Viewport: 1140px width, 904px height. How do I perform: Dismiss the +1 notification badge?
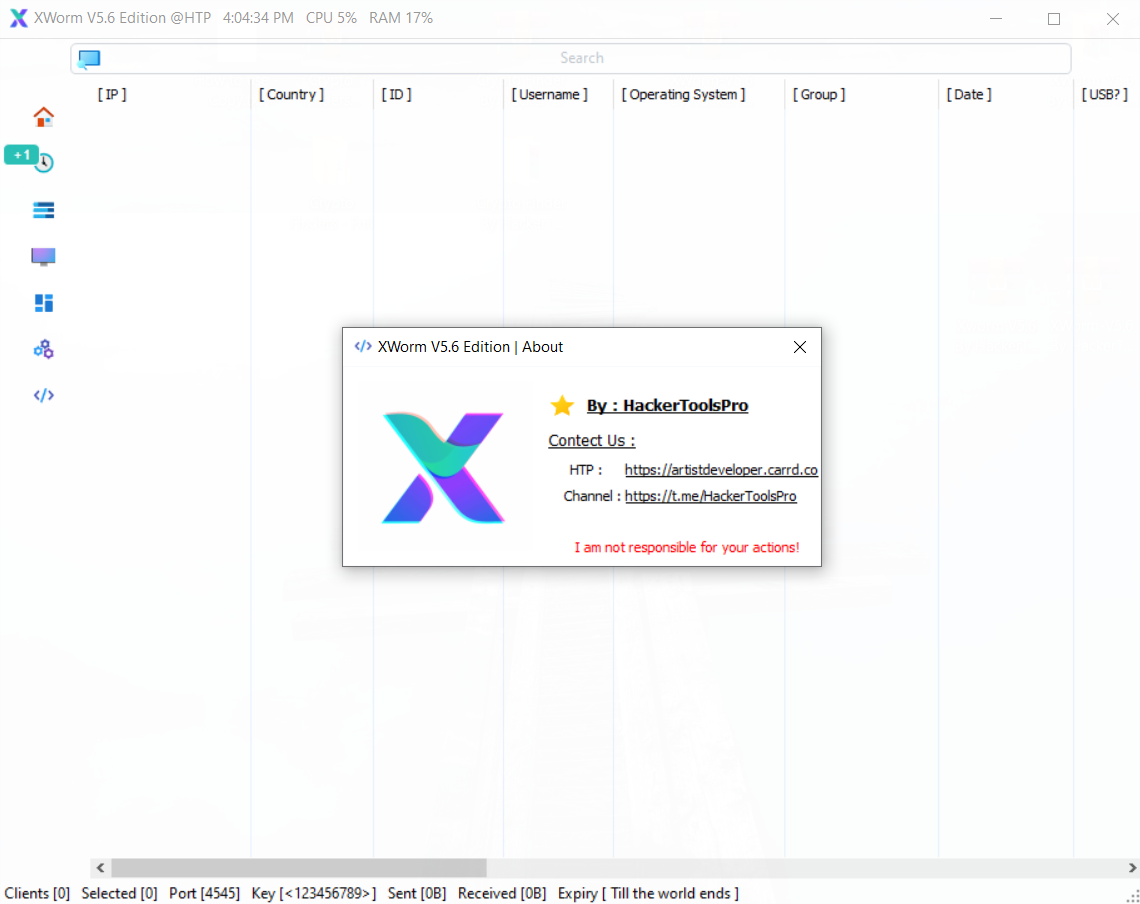click(21, 155)
